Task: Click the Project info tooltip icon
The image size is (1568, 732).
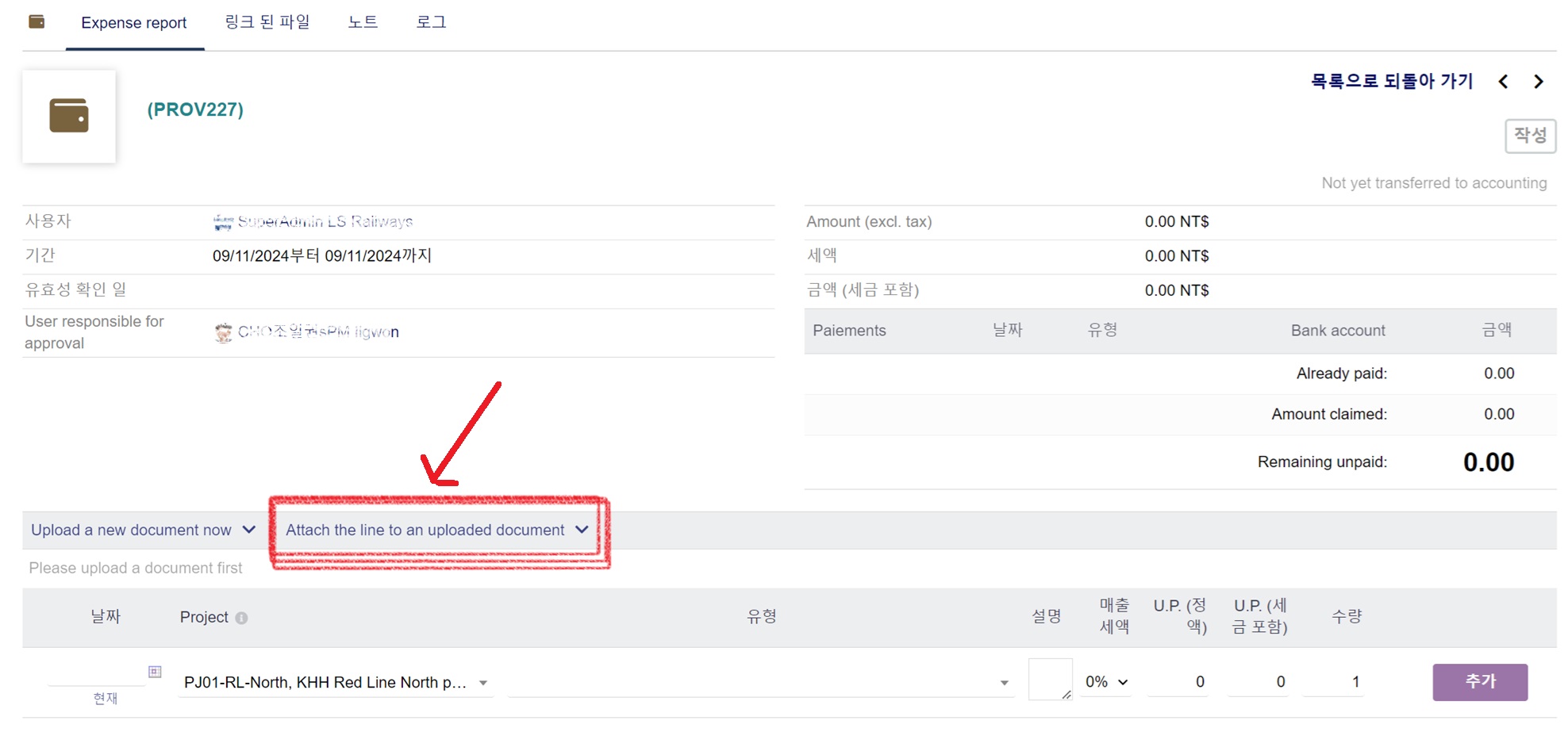Action: tap(241, 618)
